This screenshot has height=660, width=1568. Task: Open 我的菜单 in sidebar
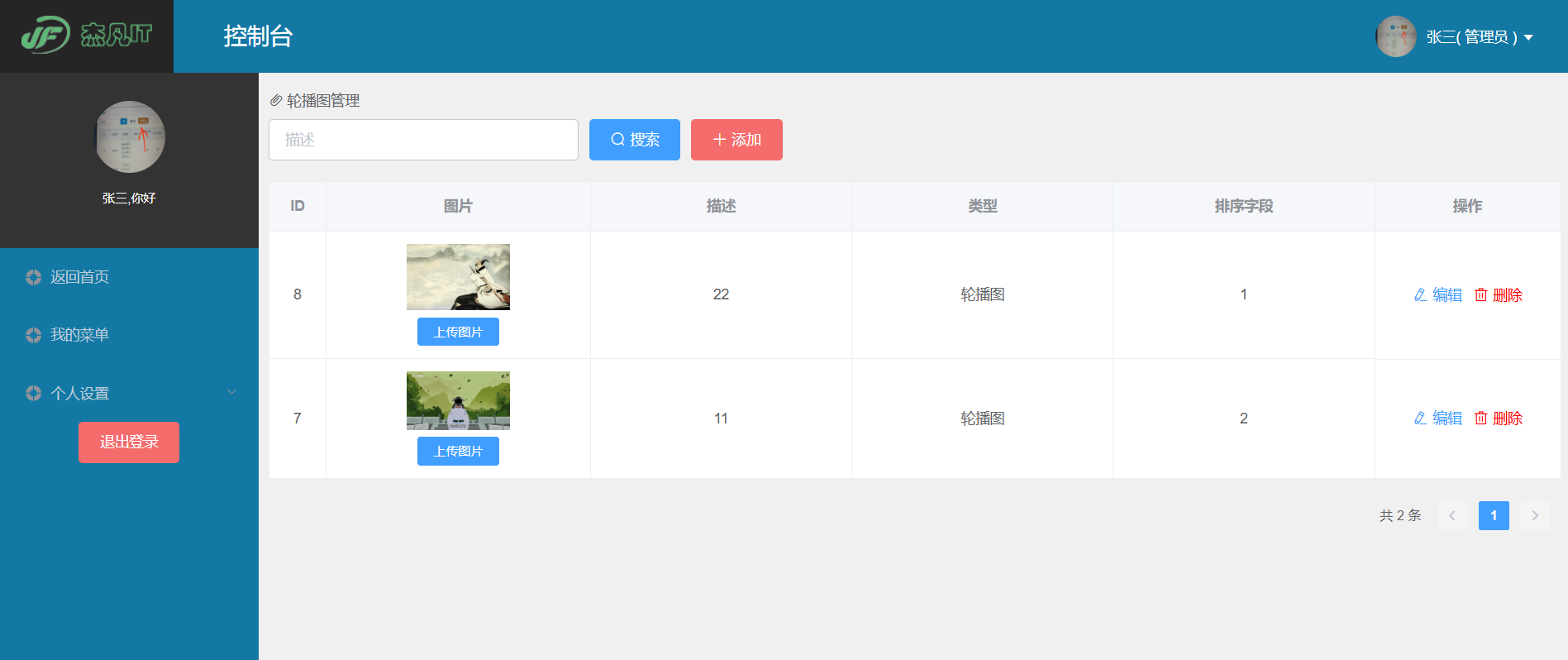pyautogui.click(x=79, y=335)
